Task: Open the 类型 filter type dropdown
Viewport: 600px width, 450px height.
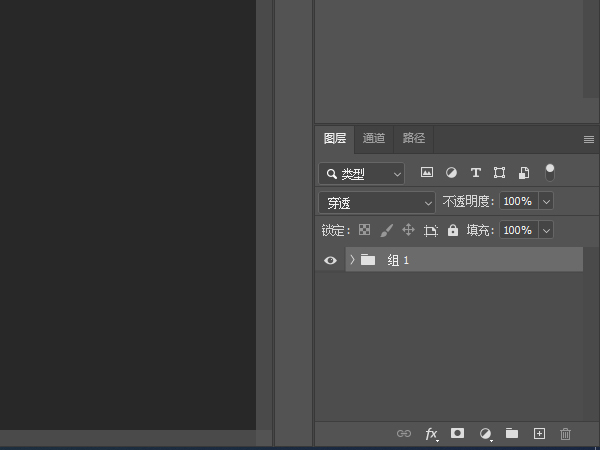Action: [361, 174]
